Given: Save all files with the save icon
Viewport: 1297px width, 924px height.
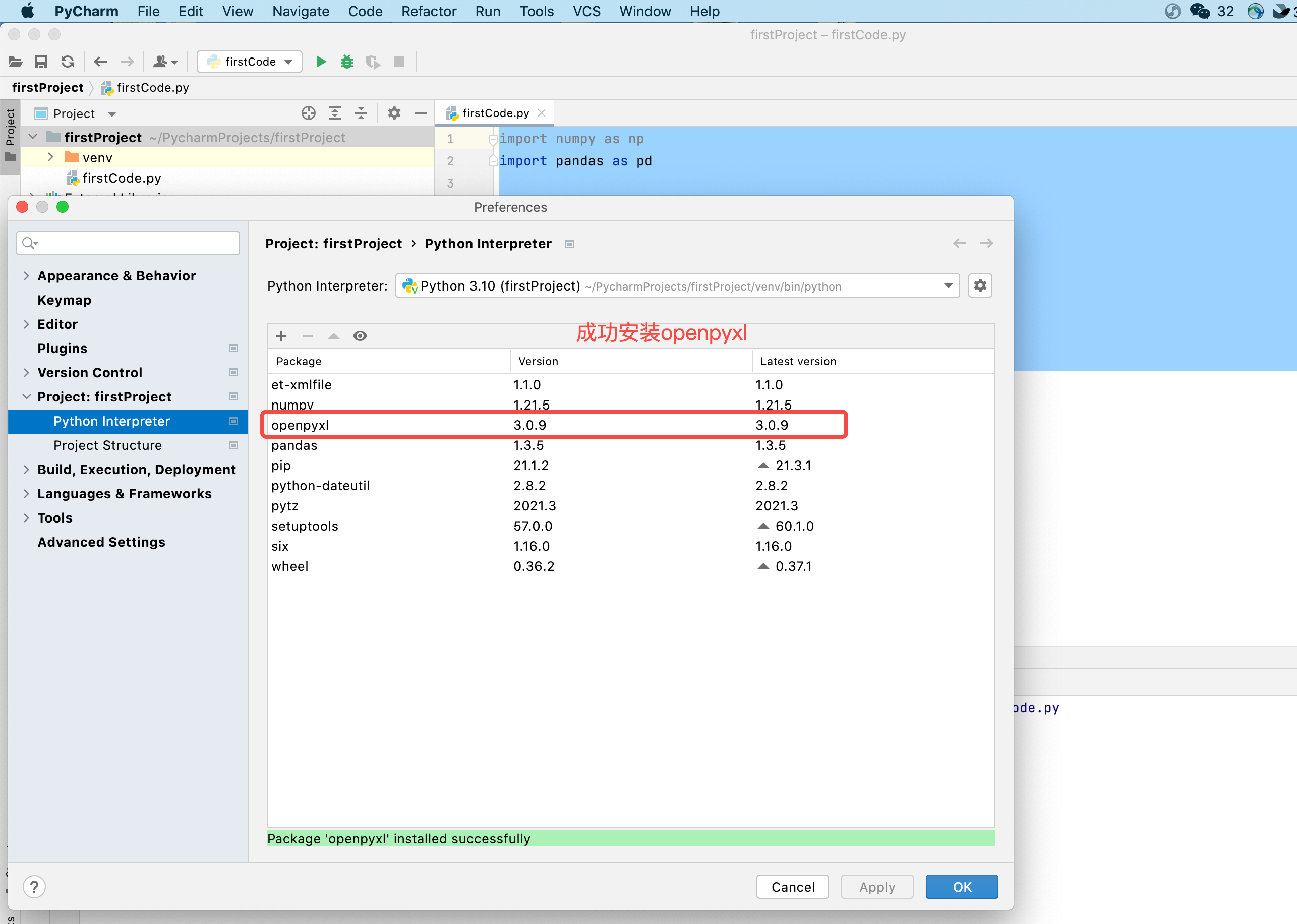Looking at the screenshot, I should (x=41, y=62).
